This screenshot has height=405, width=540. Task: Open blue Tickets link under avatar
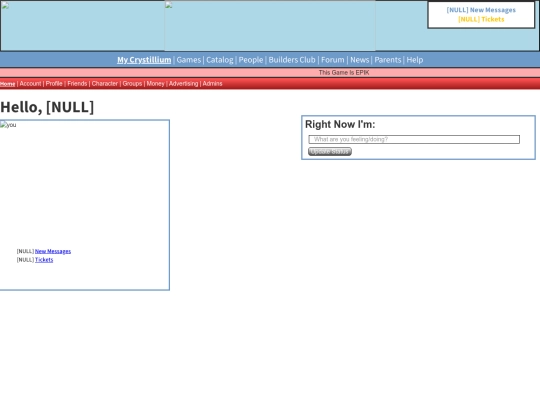click(44, 260)
